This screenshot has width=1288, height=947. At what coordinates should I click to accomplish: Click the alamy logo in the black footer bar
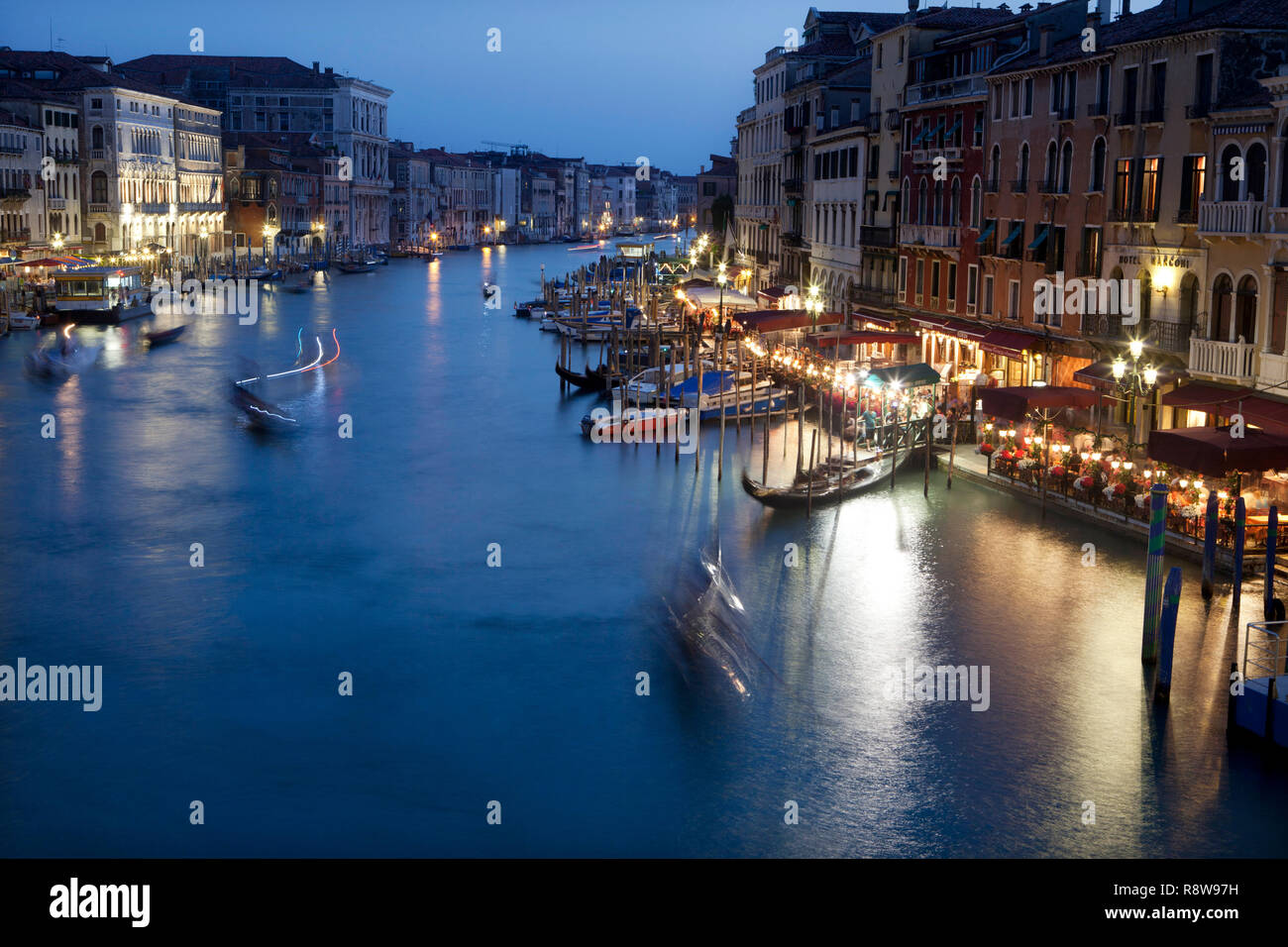(100, 902)
